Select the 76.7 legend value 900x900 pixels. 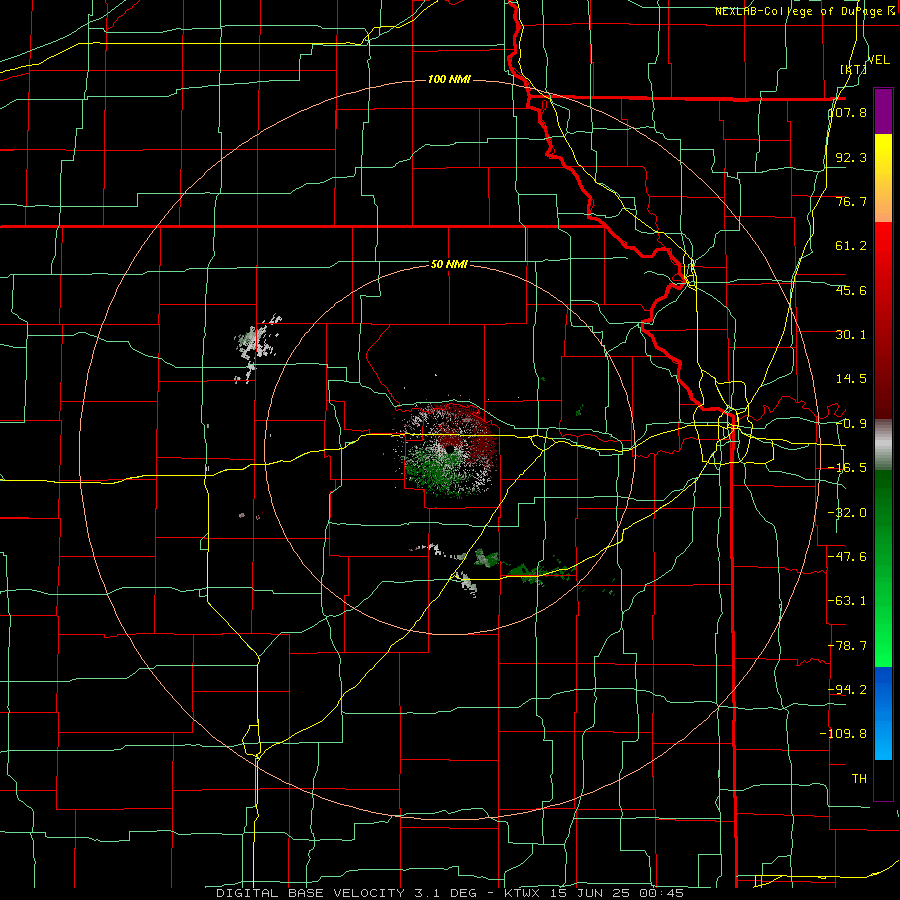coord(851,201)
